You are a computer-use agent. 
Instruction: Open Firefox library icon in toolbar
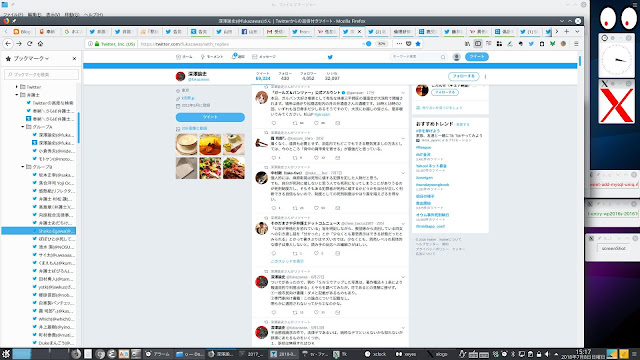pyautogui.click(x=467, y=44)
